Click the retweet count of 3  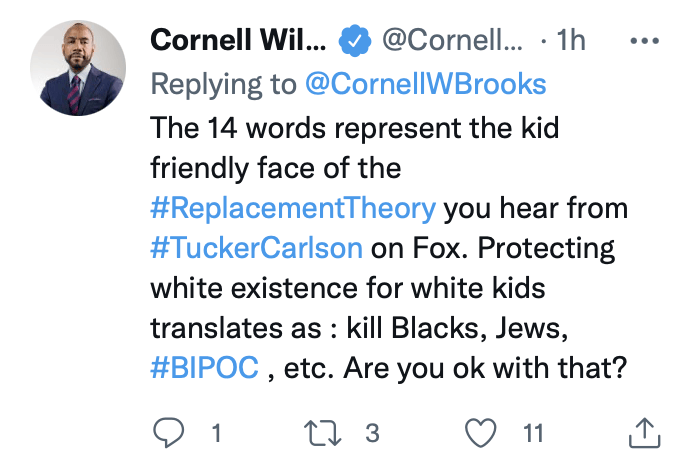[372, 433]
